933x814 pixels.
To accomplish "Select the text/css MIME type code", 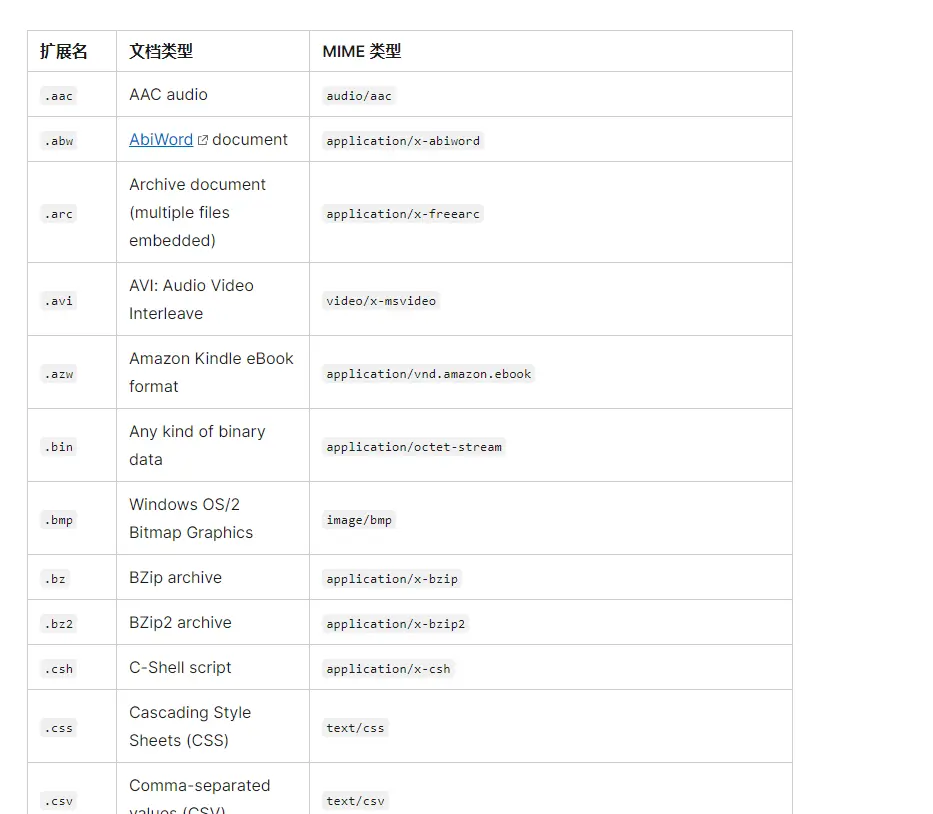I will tap(355, 728).
